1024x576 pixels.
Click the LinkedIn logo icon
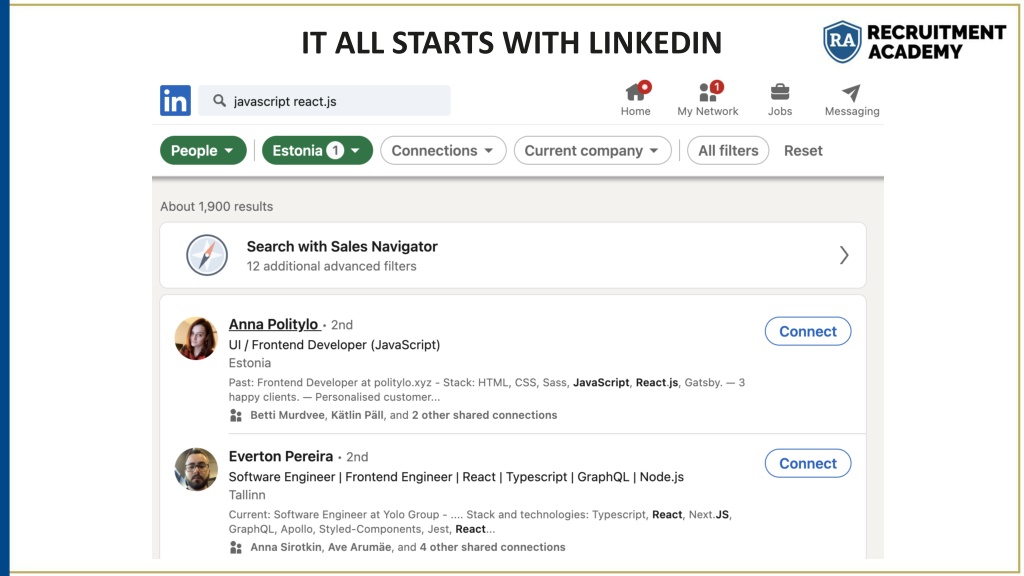pos(175,101)
